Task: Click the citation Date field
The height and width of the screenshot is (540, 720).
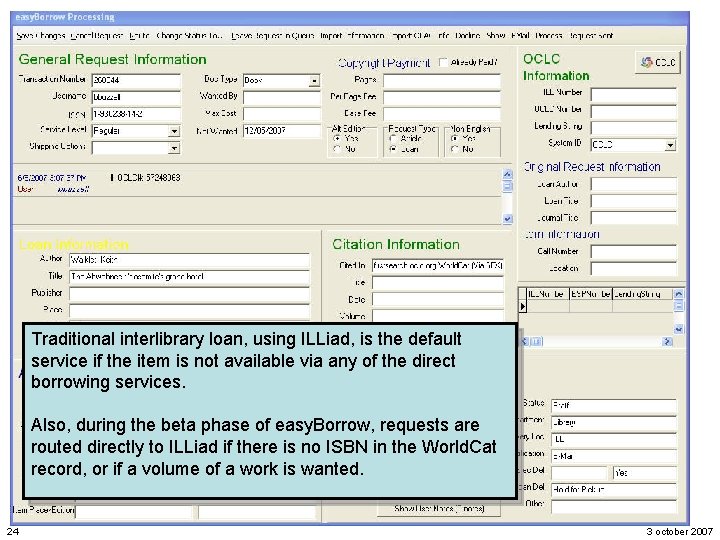Action: (x=438, y=300)
